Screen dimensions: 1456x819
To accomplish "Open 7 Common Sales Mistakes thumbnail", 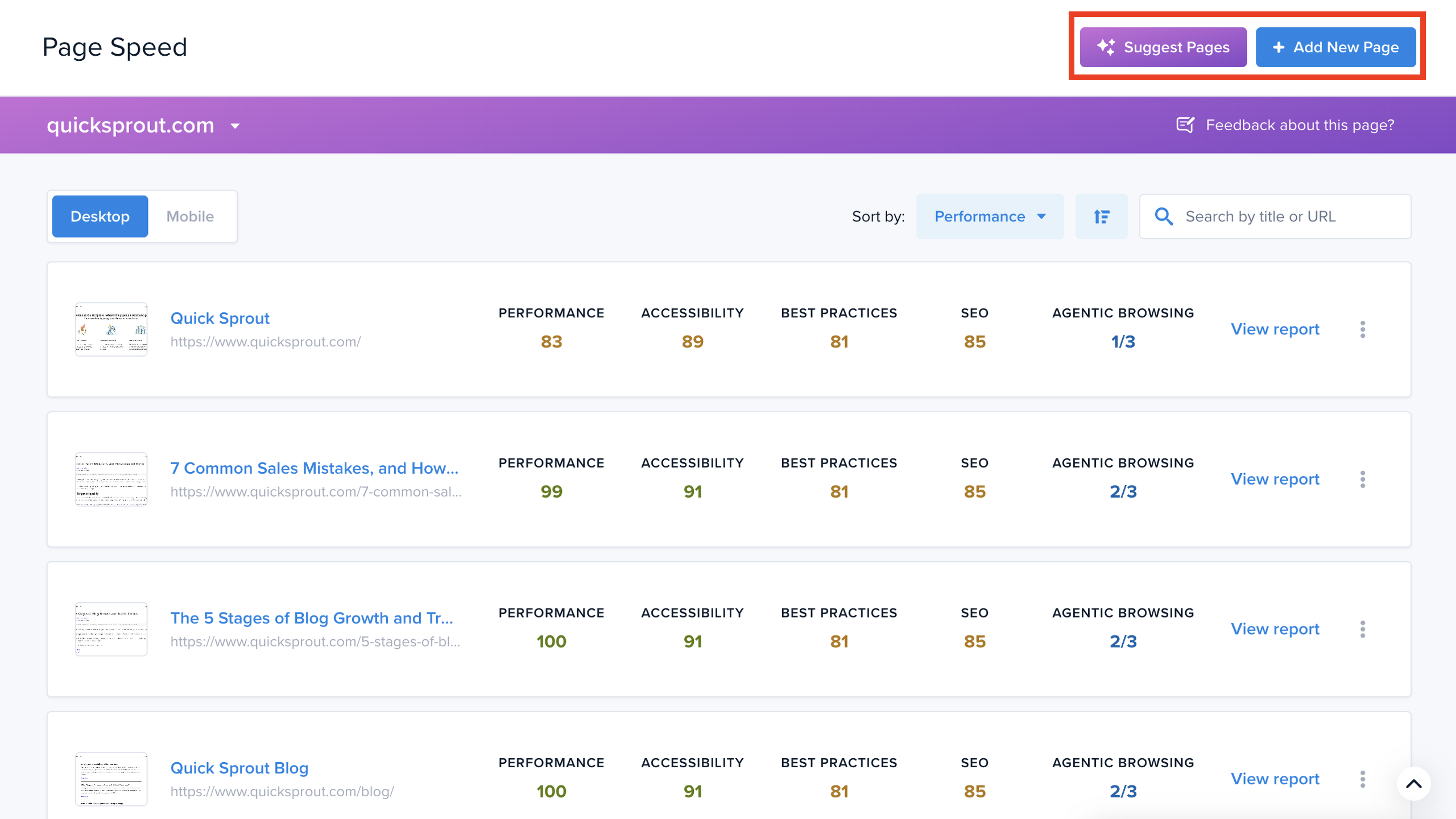I will click(x=111, y=479).
